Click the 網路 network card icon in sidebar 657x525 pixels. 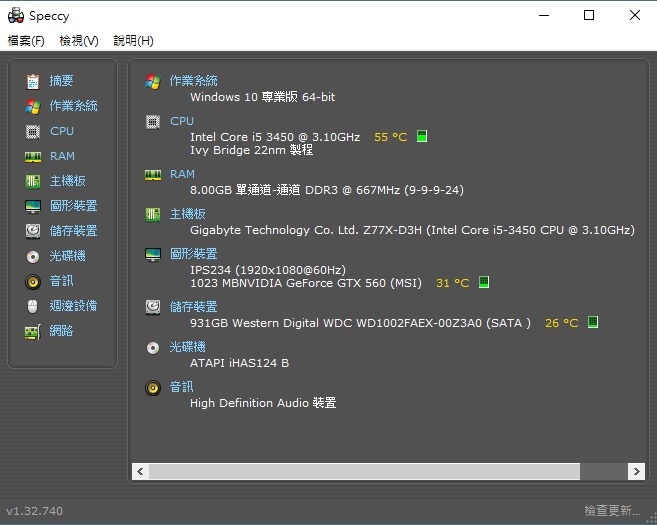click(33, 331)
